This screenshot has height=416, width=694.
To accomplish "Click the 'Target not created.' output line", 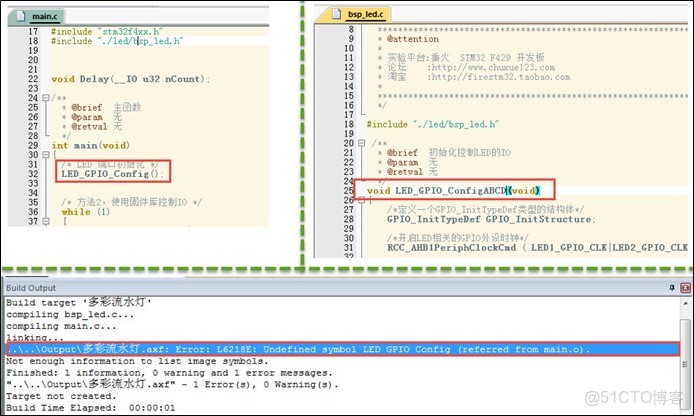I will 61,396.
